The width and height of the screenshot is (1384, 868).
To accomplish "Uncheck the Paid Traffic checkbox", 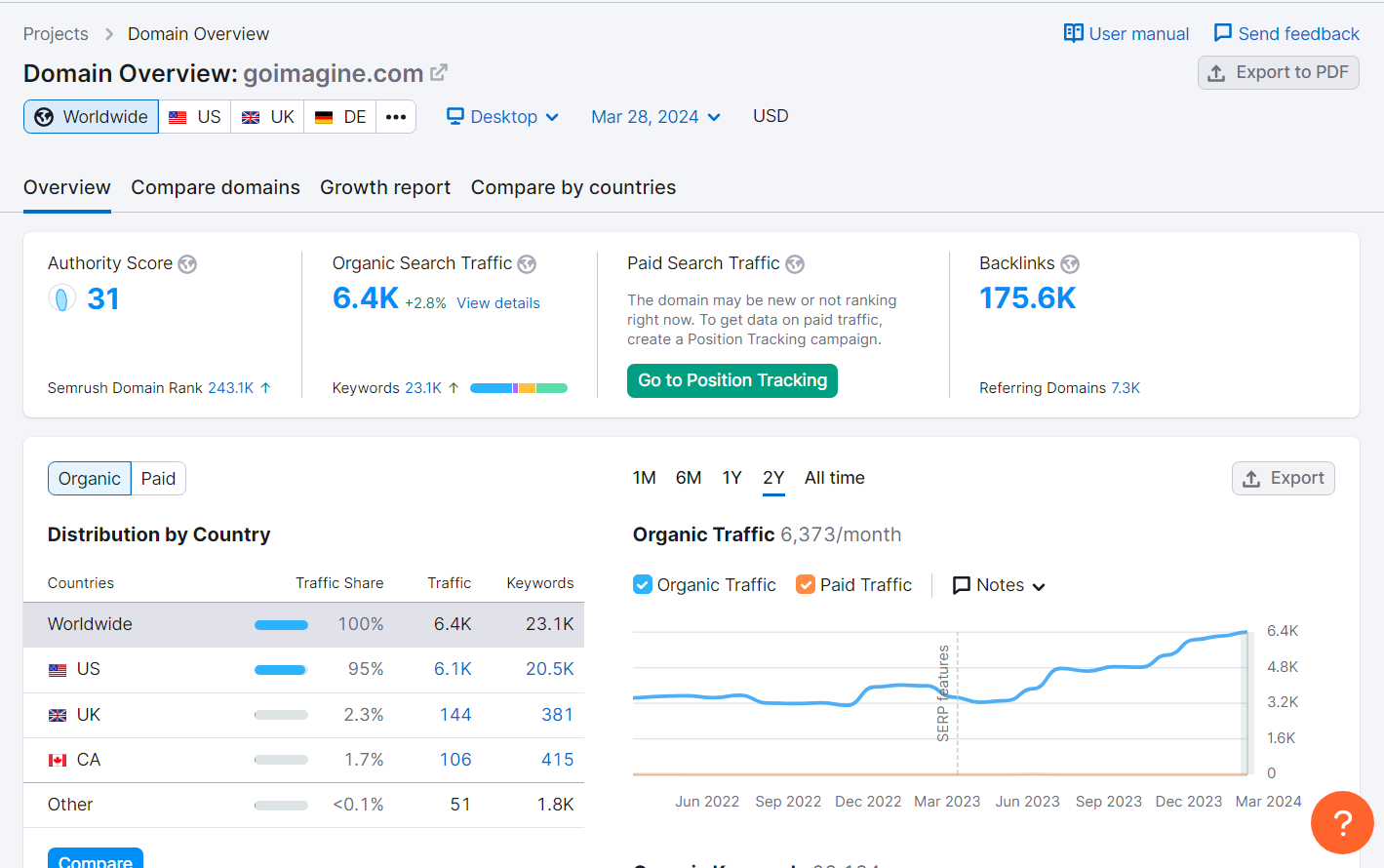I will tap(806, 584).
